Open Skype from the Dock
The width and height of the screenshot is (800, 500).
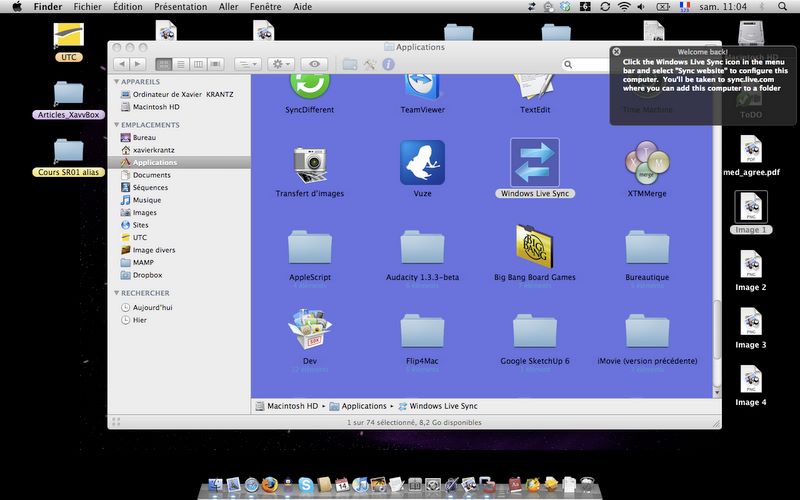tap(306, 484)
